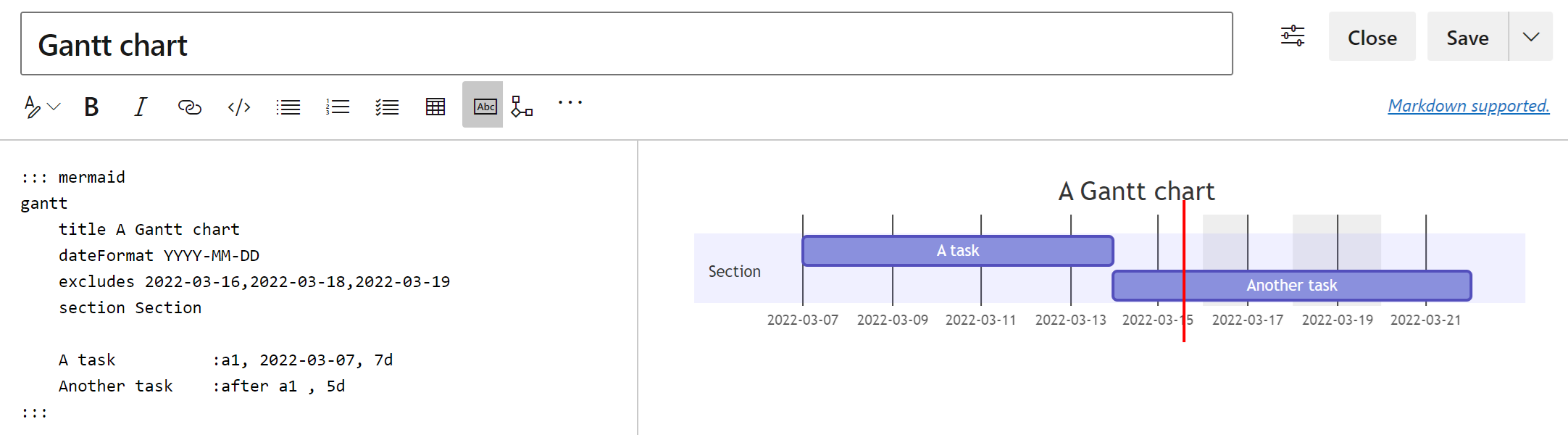Open the preferences sliders icon
Screen dimensions: 1568x435
[1292, 36]
